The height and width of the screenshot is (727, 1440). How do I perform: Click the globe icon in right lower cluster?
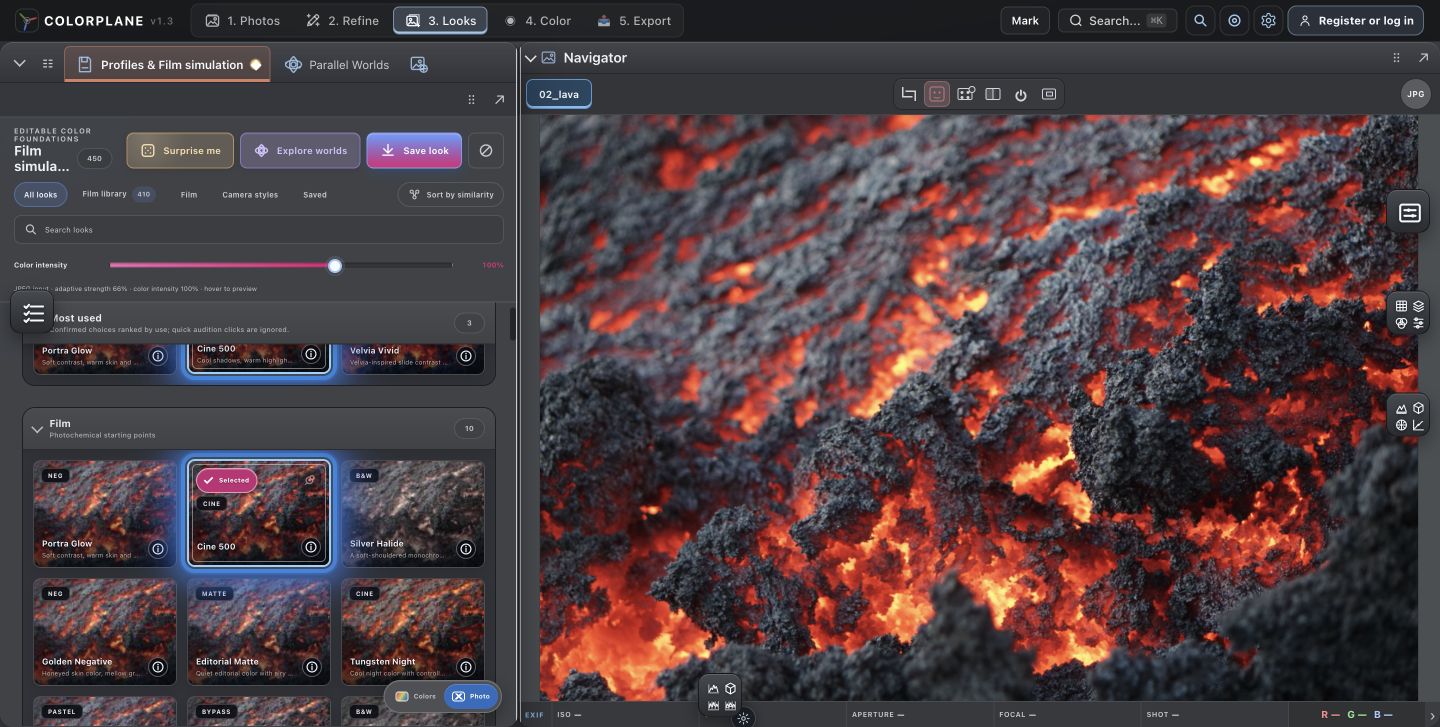pos(1401,425)
